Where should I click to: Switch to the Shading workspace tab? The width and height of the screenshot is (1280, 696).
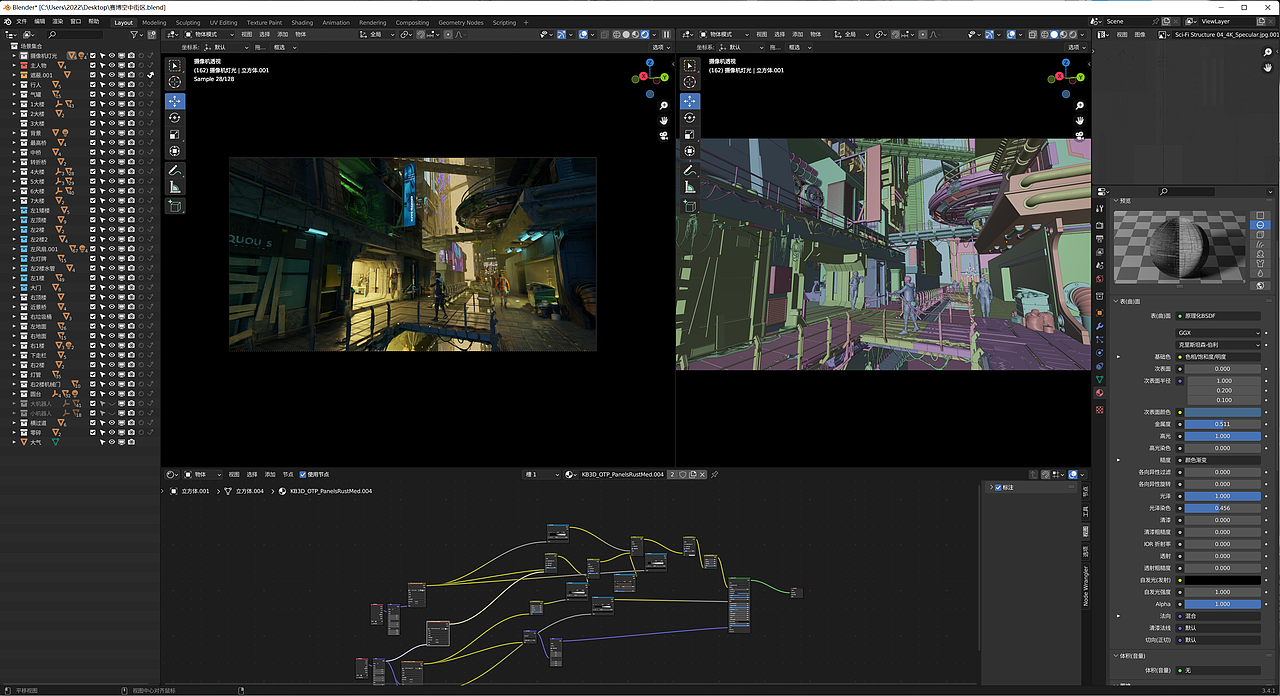tap(302, 21)
